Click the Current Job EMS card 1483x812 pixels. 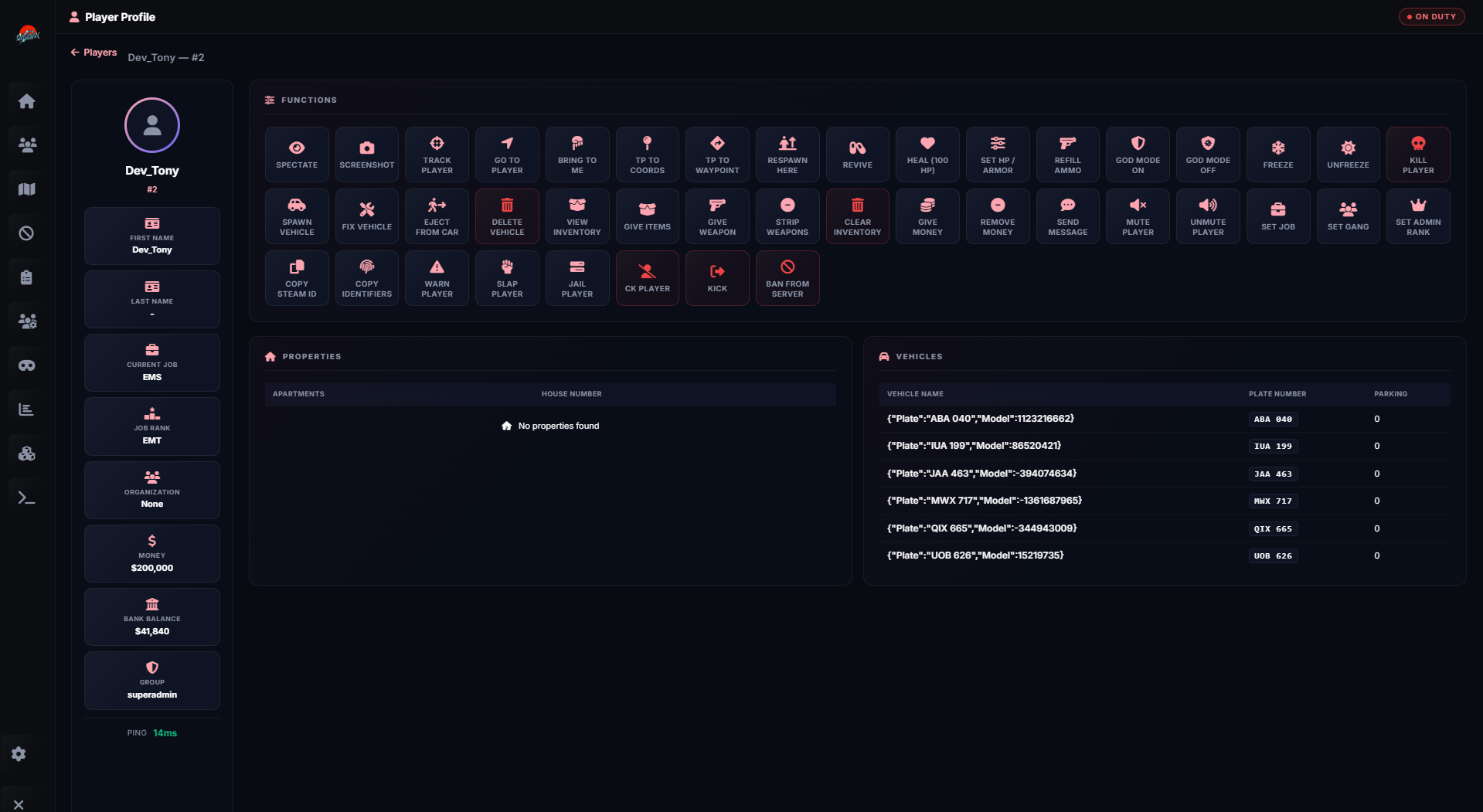click(152, 363)
